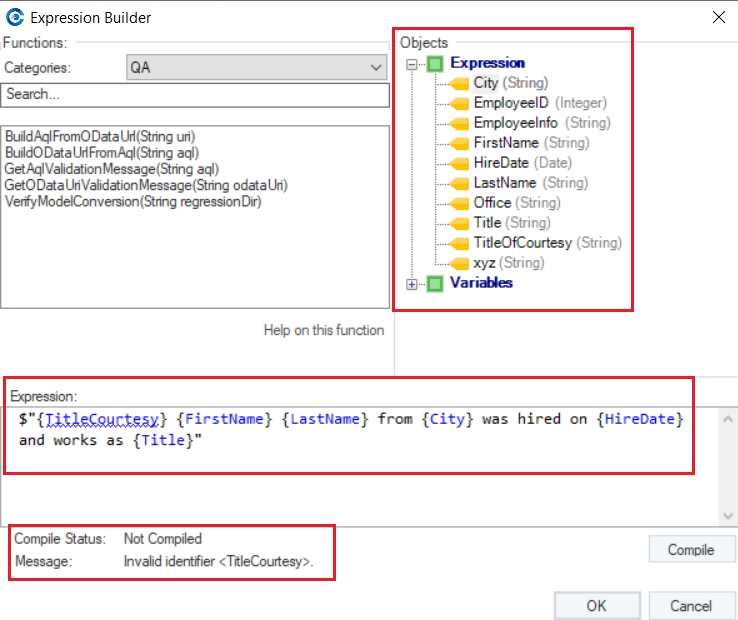Click the underlined TitleCourtesy token in the expression
738x620 pixels.
[102, 419]
